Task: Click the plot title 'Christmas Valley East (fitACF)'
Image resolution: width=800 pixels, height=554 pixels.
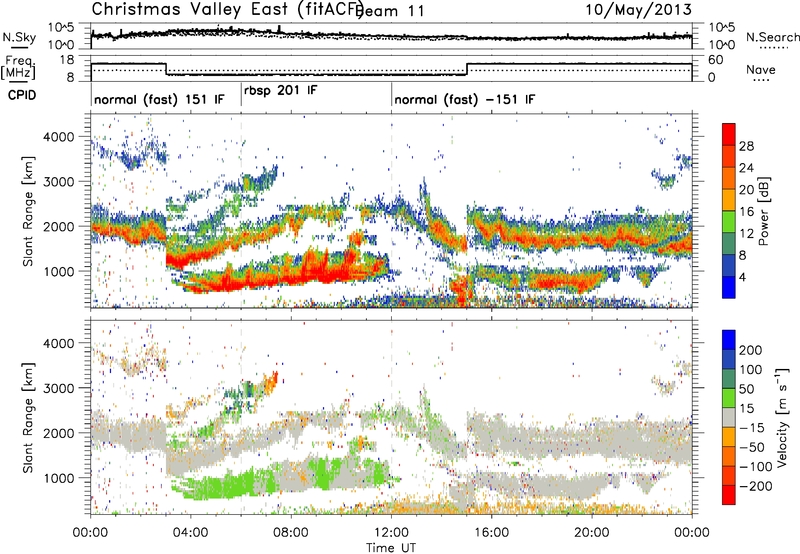Action: [x=228, y=10]
